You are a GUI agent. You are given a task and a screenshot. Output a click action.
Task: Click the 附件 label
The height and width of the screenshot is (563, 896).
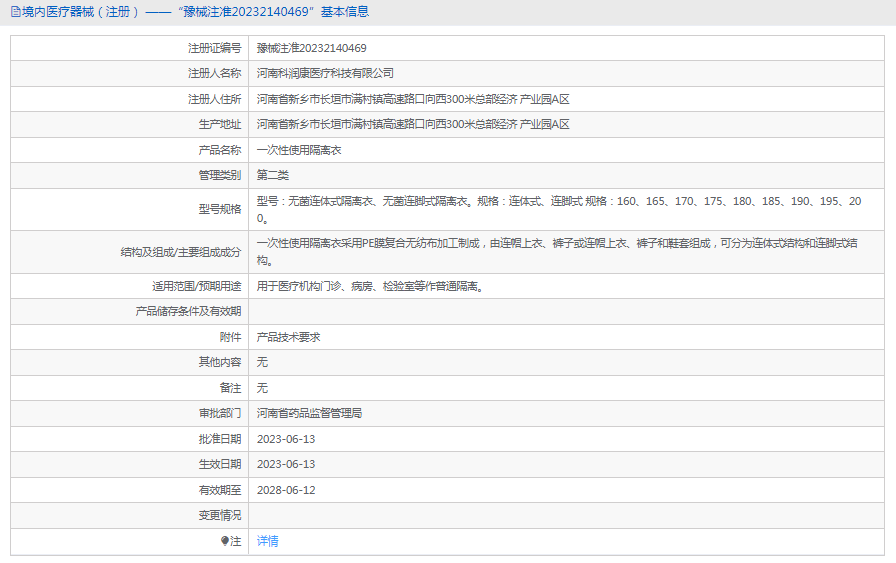click(231, 337)
